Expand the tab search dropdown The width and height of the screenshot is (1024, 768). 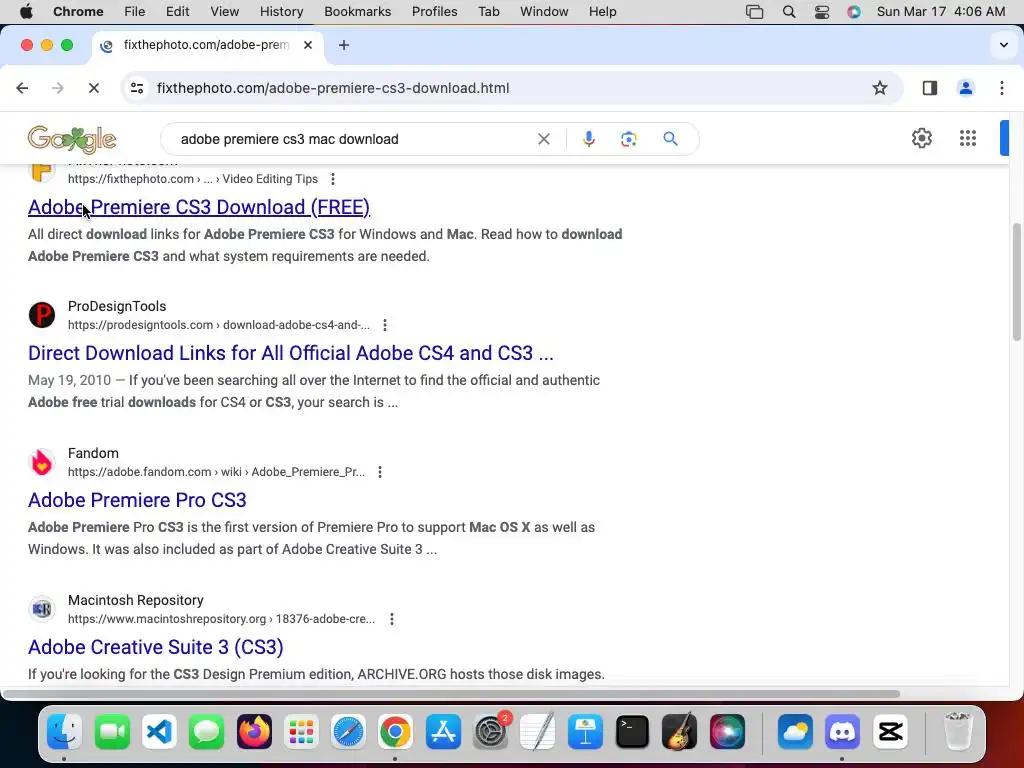[1004, 45]
